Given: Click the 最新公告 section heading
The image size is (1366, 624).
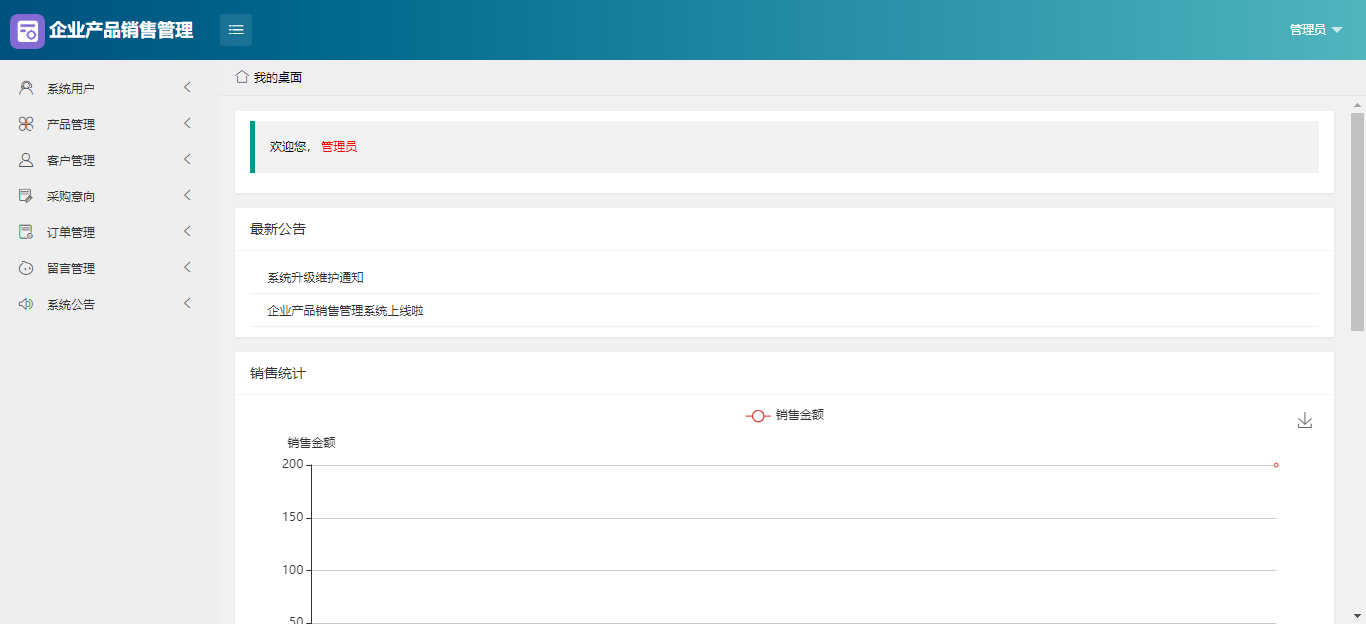Looking at the screenshot, I should coord(278,229).
